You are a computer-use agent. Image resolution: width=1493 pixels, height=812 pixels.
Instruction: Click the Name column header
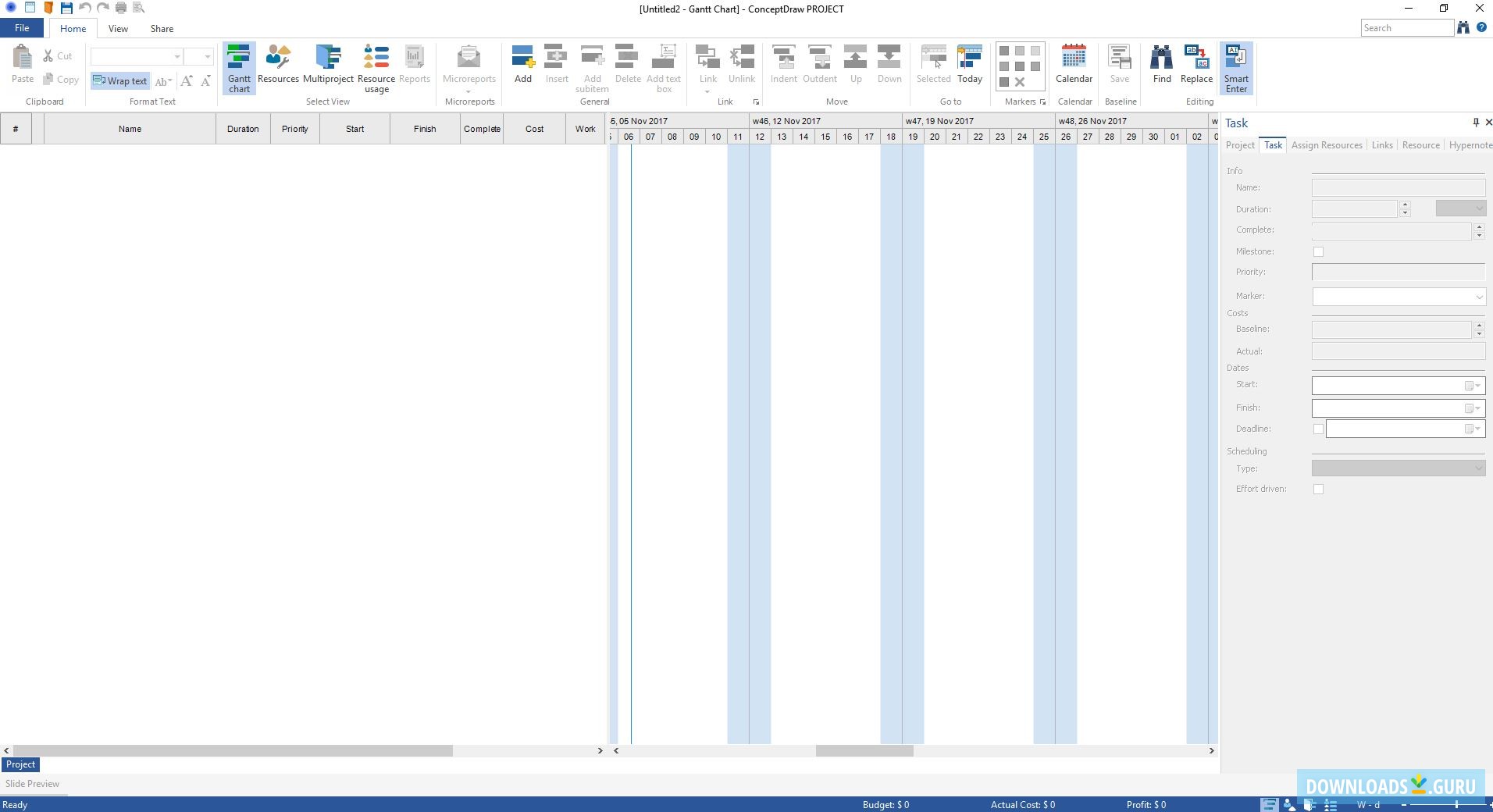[x=130, y=129]
